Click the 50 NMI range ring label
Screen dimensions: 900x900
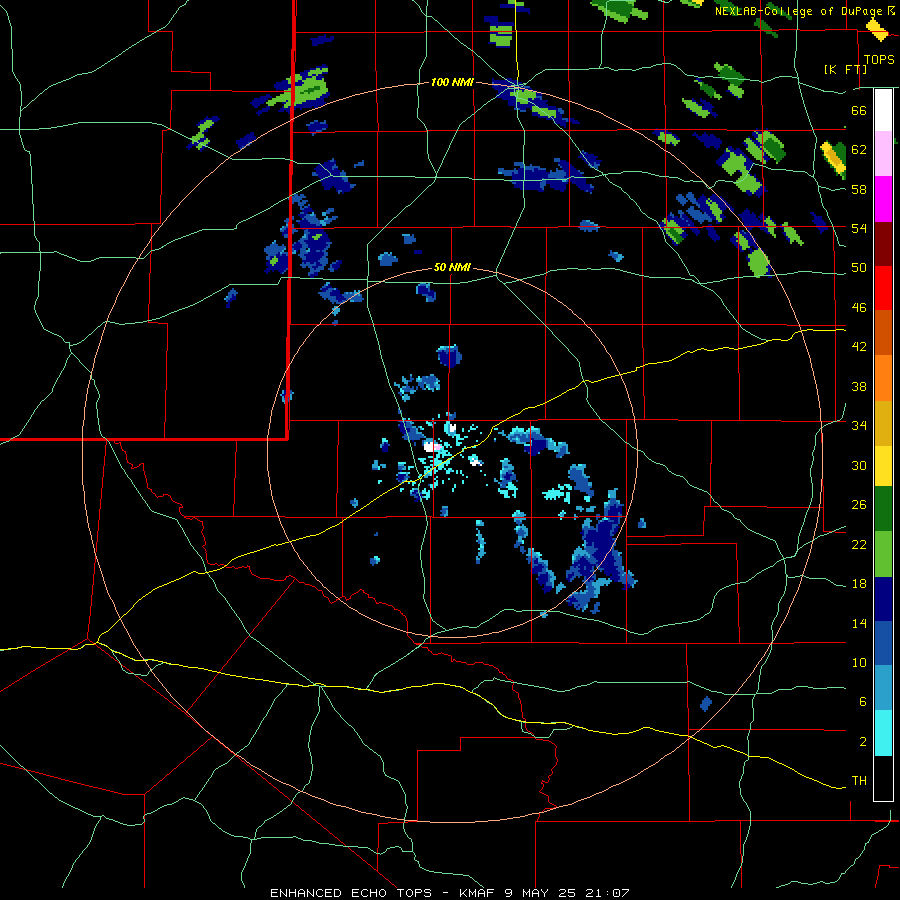pos(452,267)
